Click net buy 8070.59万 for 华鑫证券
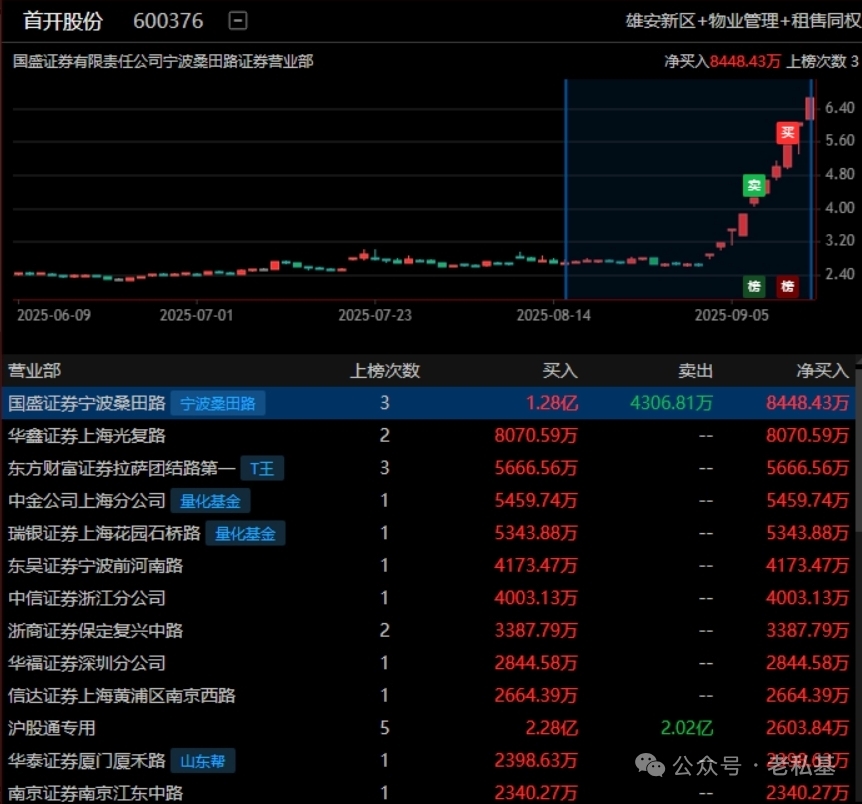 [808, 436]
